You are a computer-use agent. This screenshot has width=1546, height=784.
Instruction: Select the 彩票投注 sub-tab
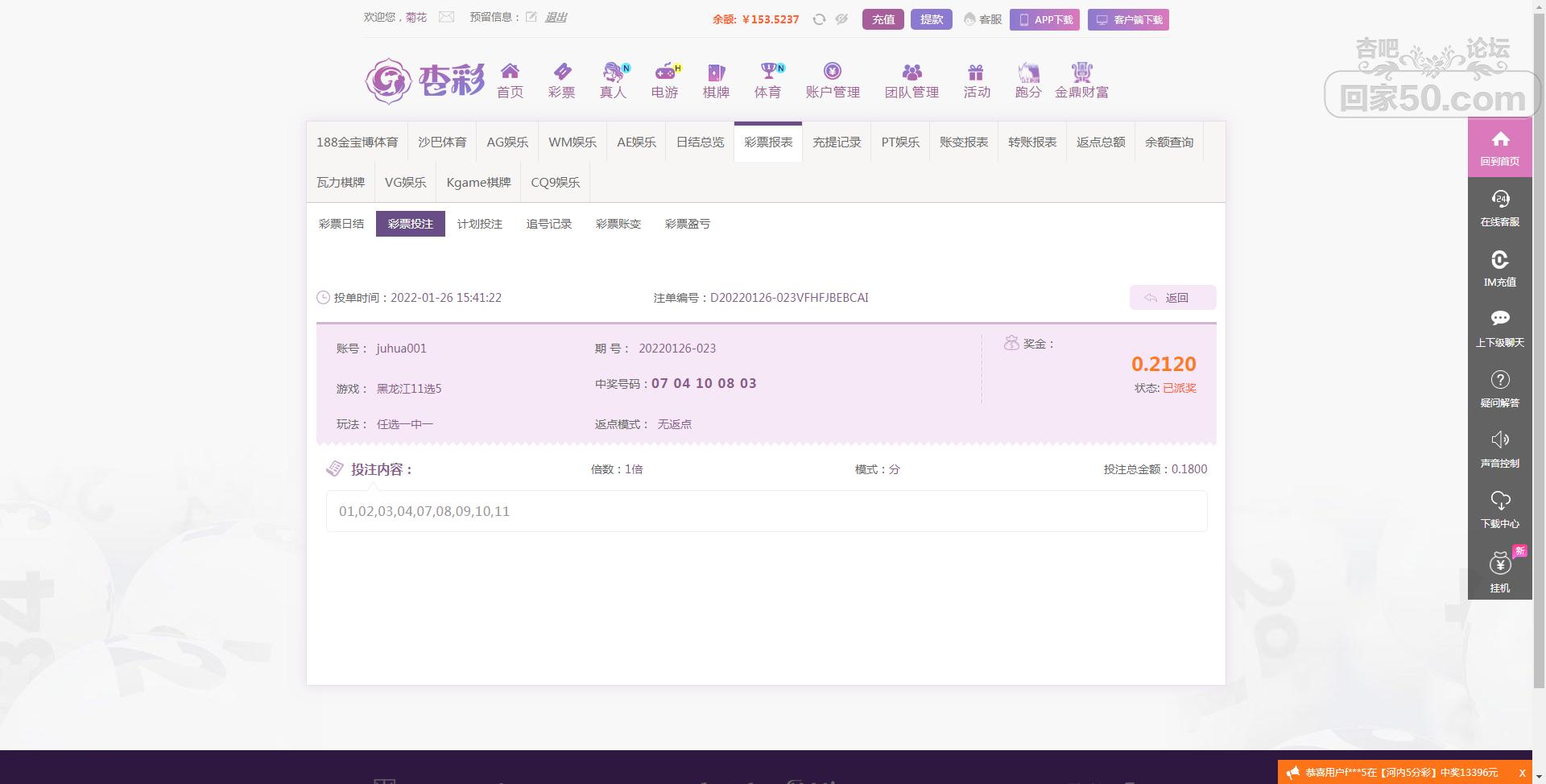pyautogui.click(x=411, y=224)
